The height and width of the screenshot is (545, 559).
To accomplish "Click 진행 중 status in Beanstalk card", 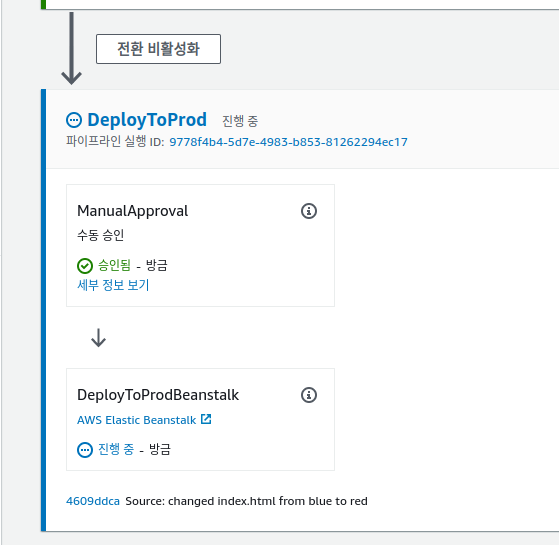I will 116,449.
